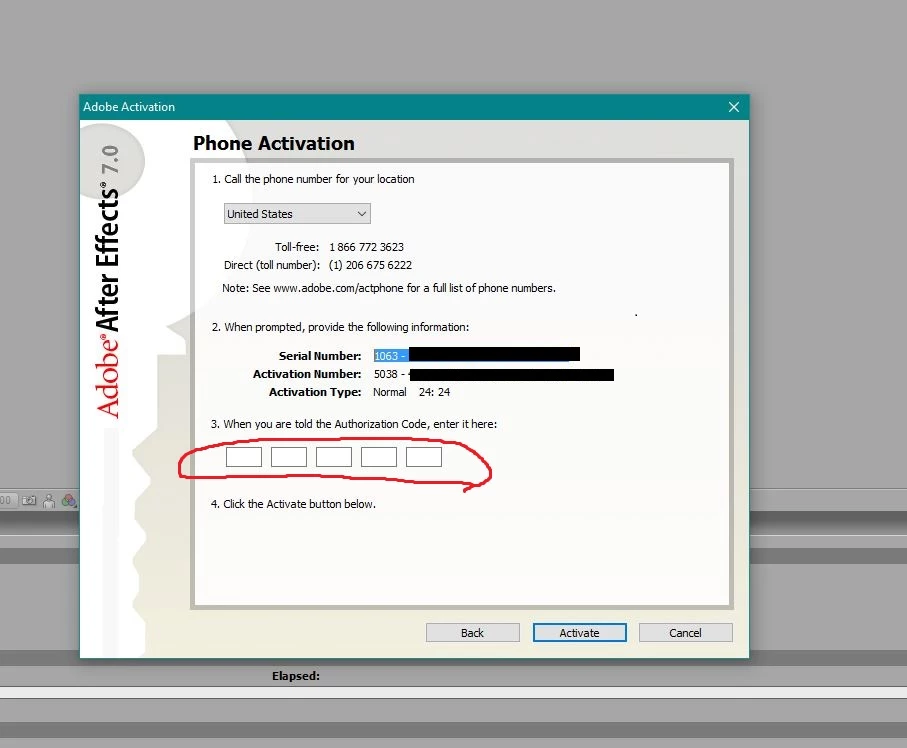
Task: Click the Activation Type label
Action: coord(315,392)
